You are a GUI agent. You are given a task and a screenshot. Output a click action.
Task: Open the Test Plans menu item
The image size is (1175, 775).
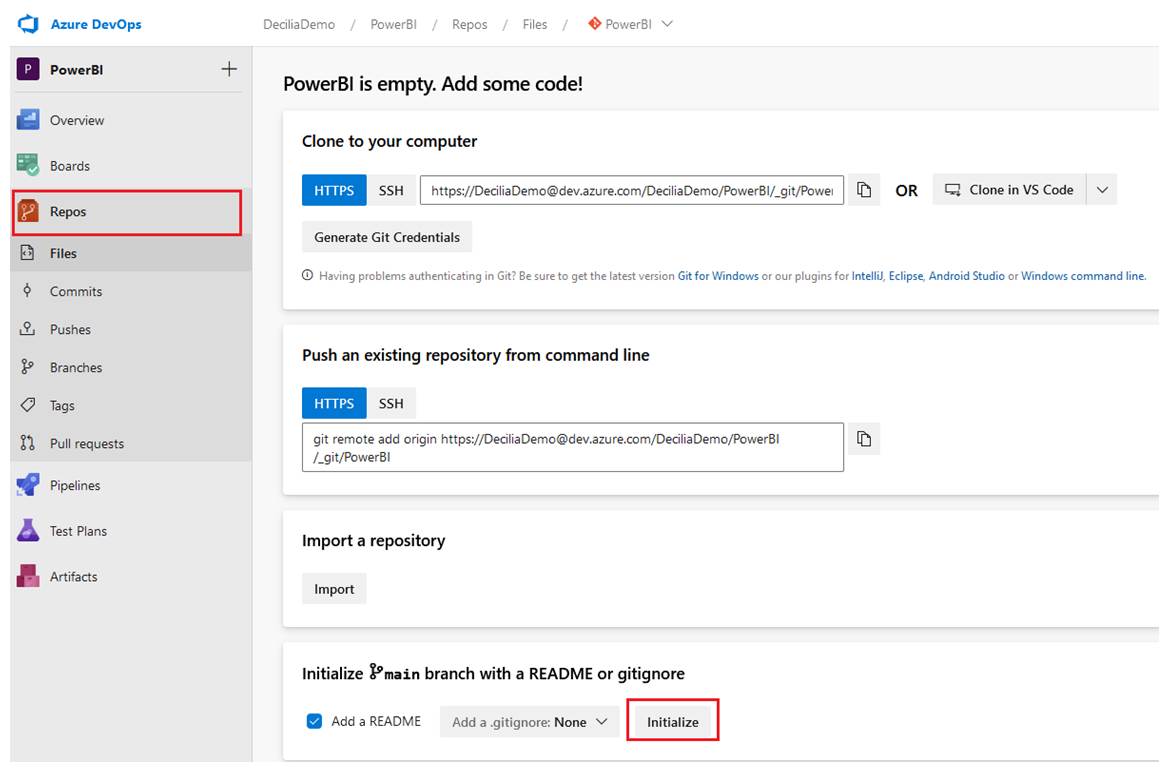click(130, 531)
